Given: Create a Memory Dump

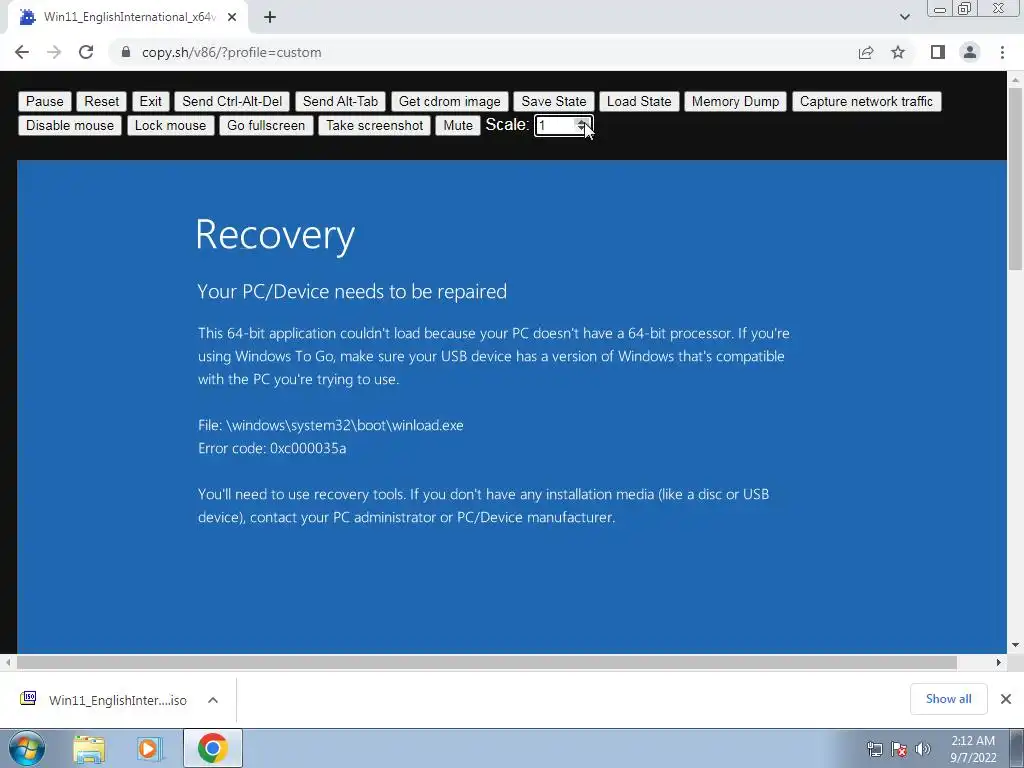Looking at the screenshot, I should pos(735,101).
